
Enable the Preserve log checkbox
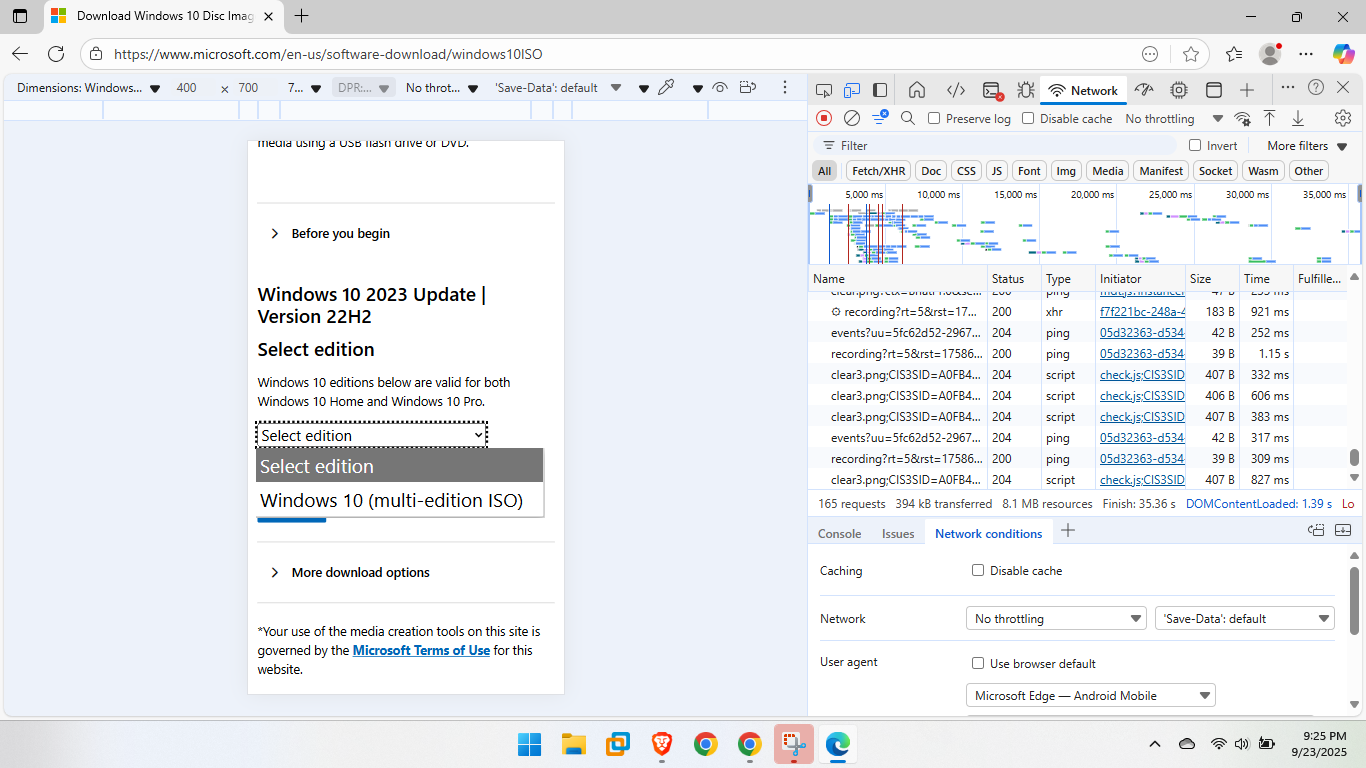934,118
